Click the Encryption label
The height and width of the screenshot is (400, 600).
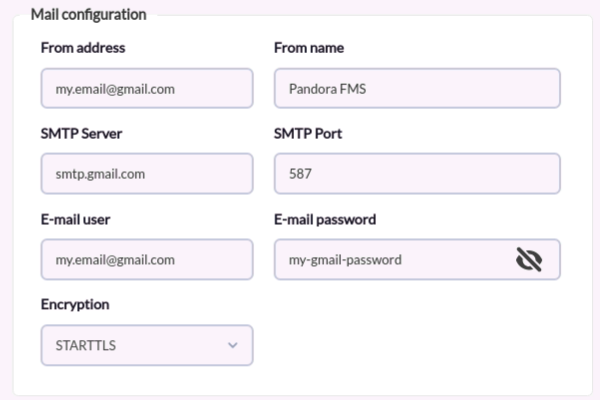pyautogui.click(x=75, y=304)
